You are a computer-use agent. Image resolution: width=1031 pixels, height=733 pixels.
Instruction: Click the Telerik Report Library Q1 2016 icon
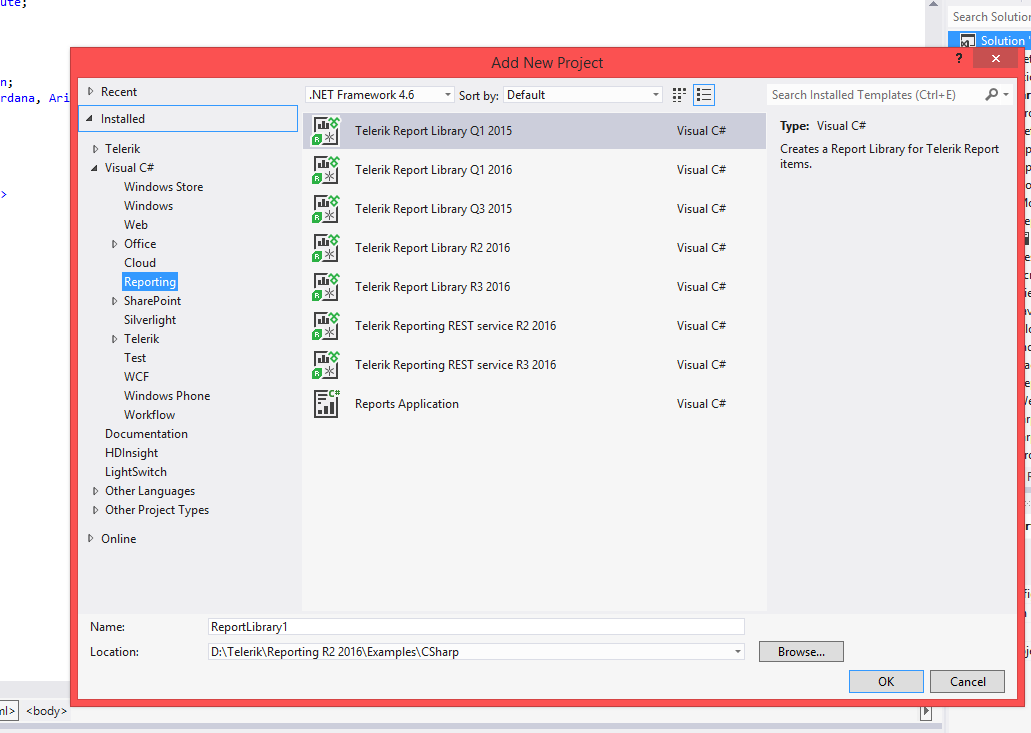(x=326, y=170)
